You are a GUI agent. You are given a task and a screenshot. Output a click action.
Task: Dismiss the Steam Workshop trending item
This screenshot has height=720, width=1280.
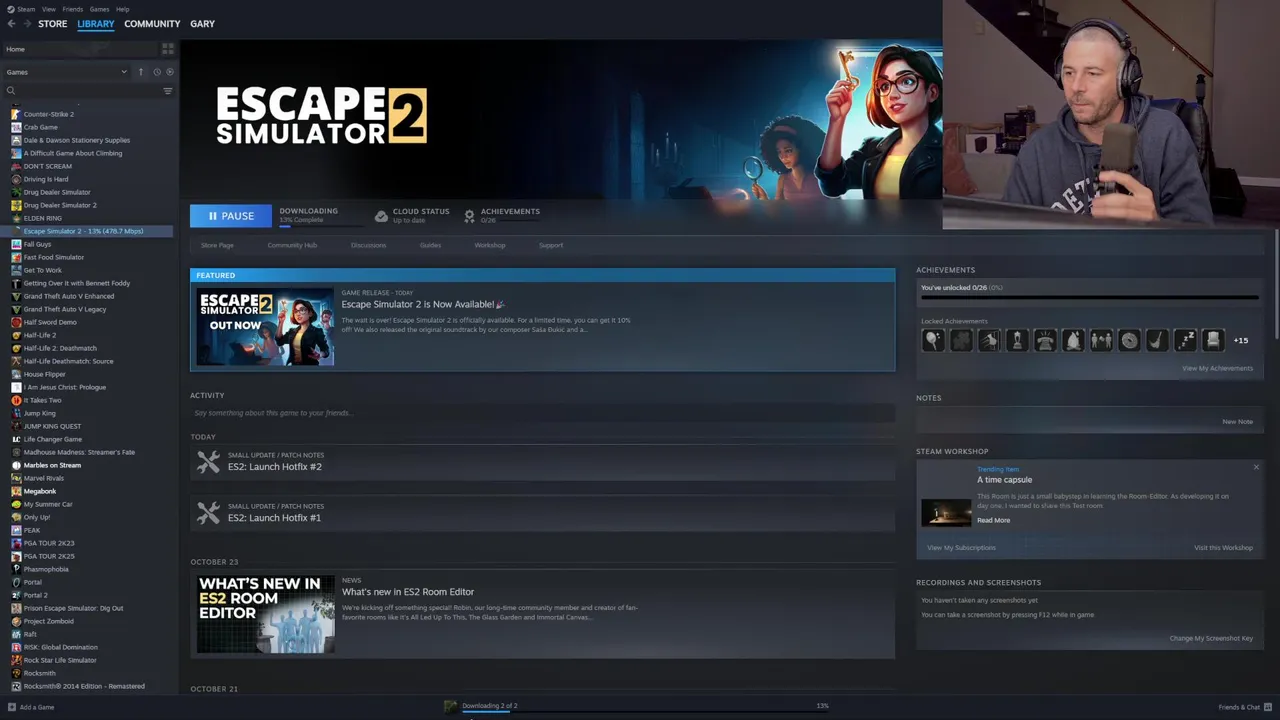click(1256, 467)
